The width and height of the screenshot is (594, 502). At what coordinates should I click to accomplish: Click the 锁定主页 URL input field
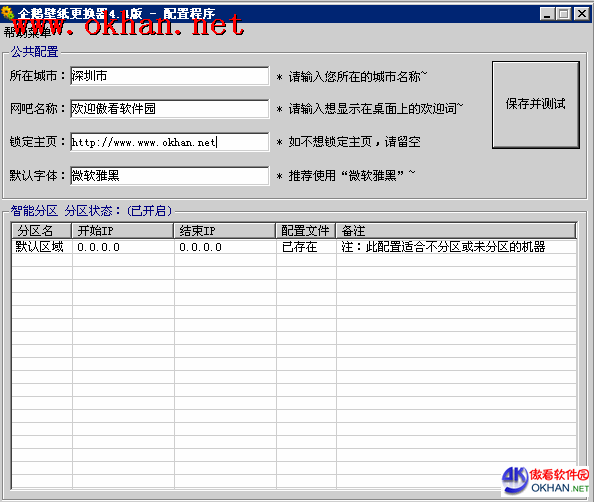pos(170,142)
